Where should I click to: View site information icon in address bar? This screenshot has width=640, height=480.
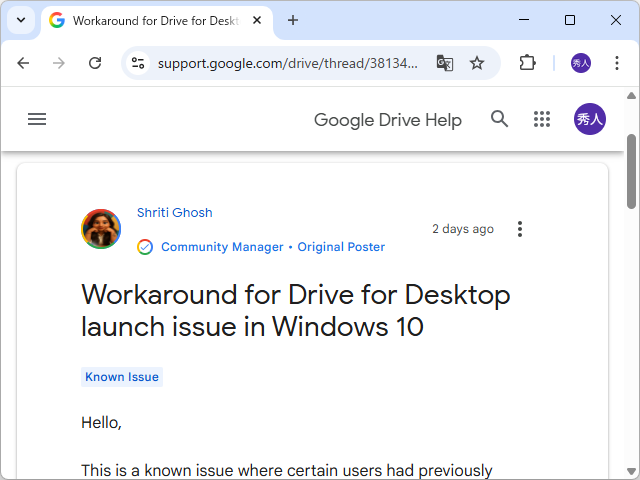(138, 63)
